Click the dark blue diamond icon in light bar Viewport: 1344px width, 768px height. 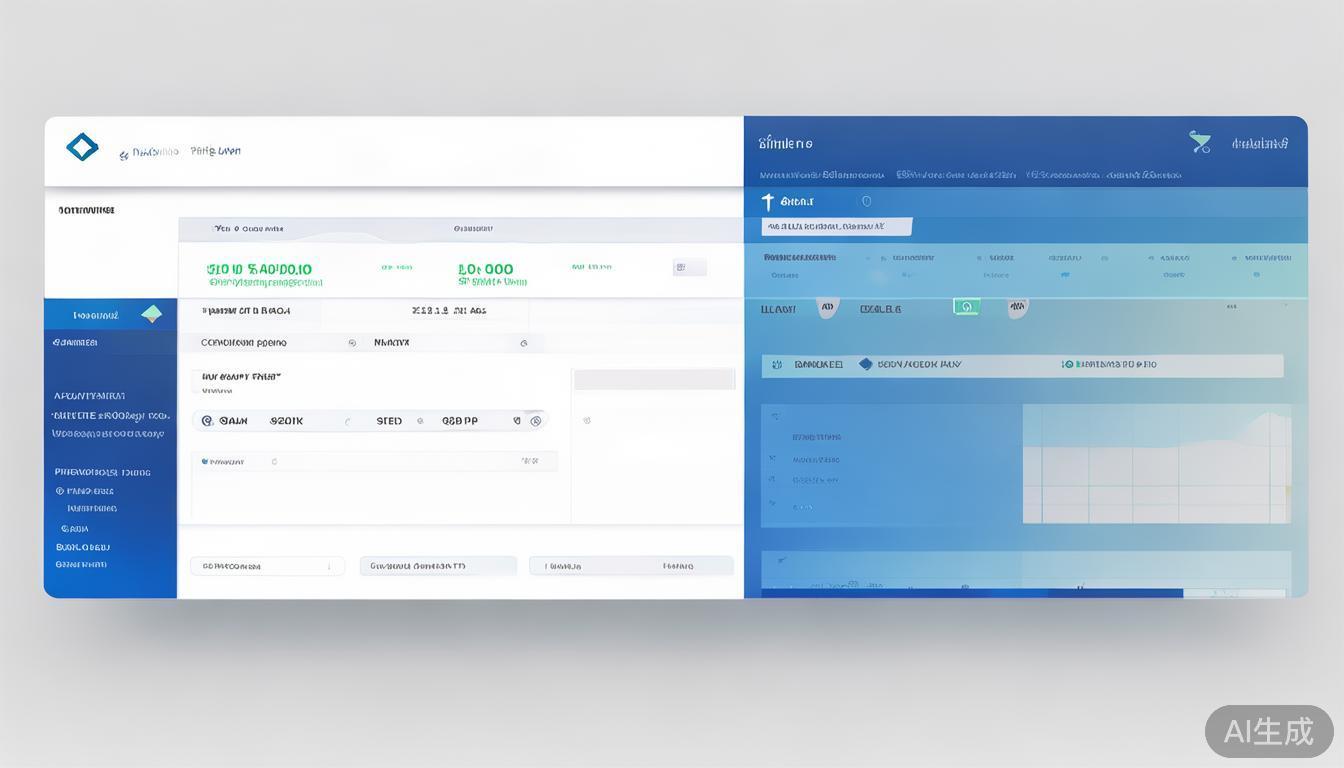pyautogui.click(x=865, y=365)
